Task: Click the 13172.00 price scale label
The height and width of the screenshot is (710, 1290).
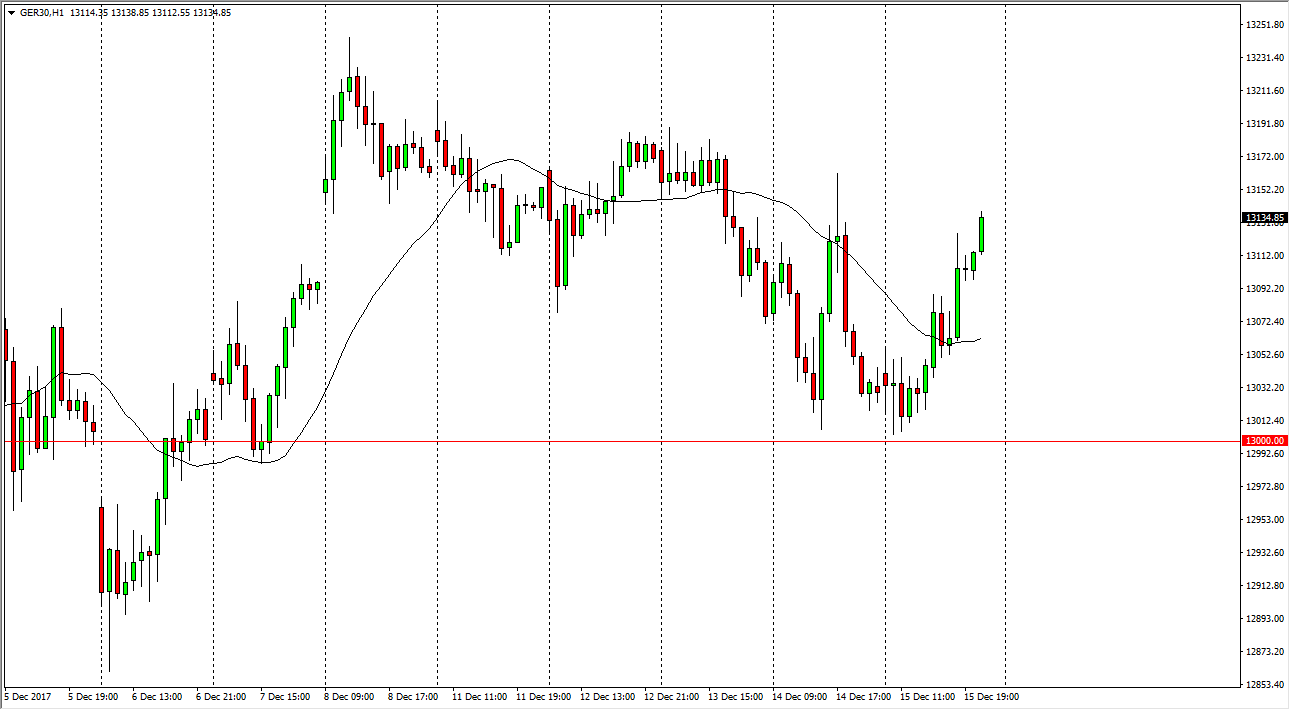Action: click(x=1264, y=157)
